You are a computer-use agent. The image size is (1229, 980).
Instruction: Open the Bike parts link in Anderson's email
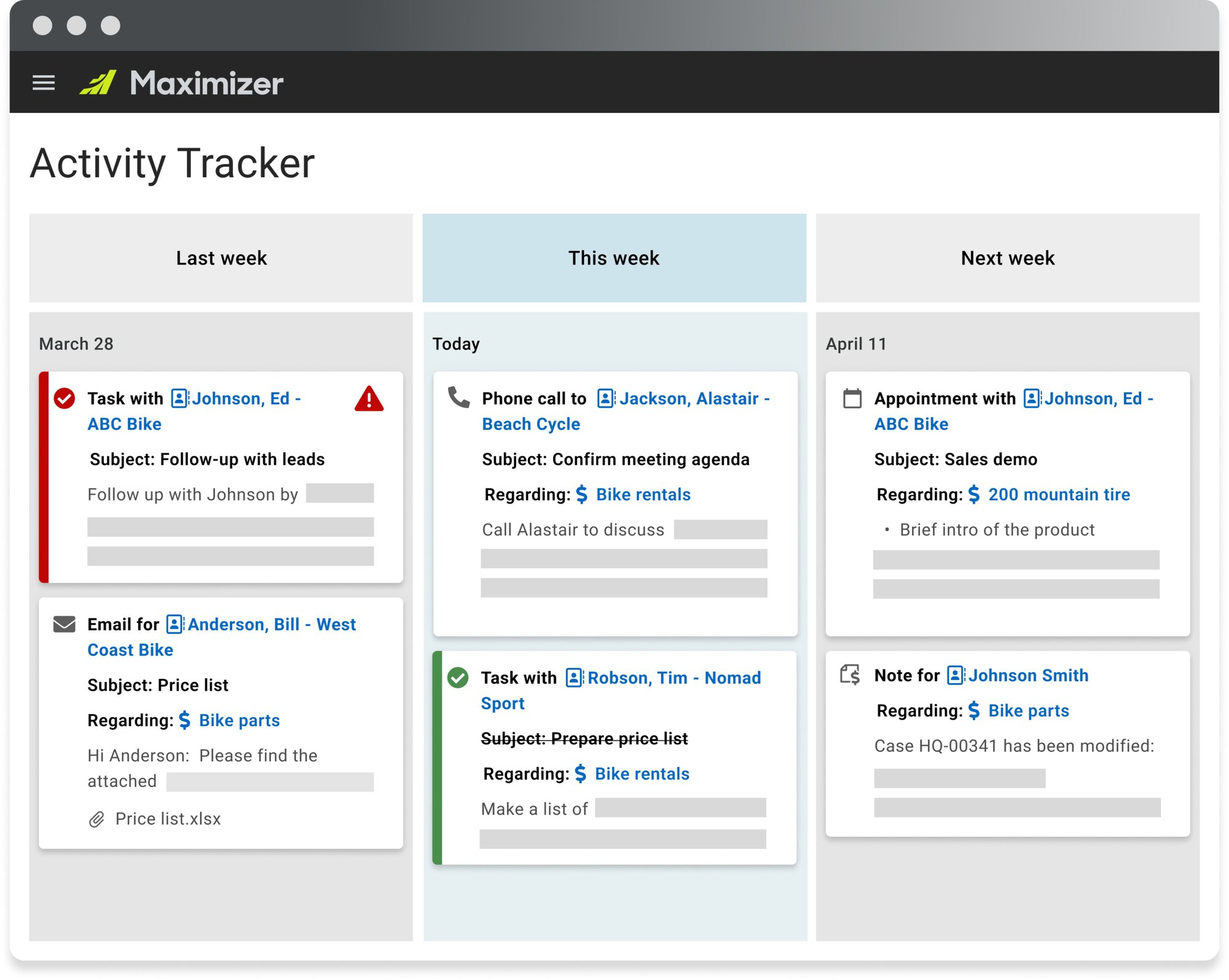click(240, 720)
